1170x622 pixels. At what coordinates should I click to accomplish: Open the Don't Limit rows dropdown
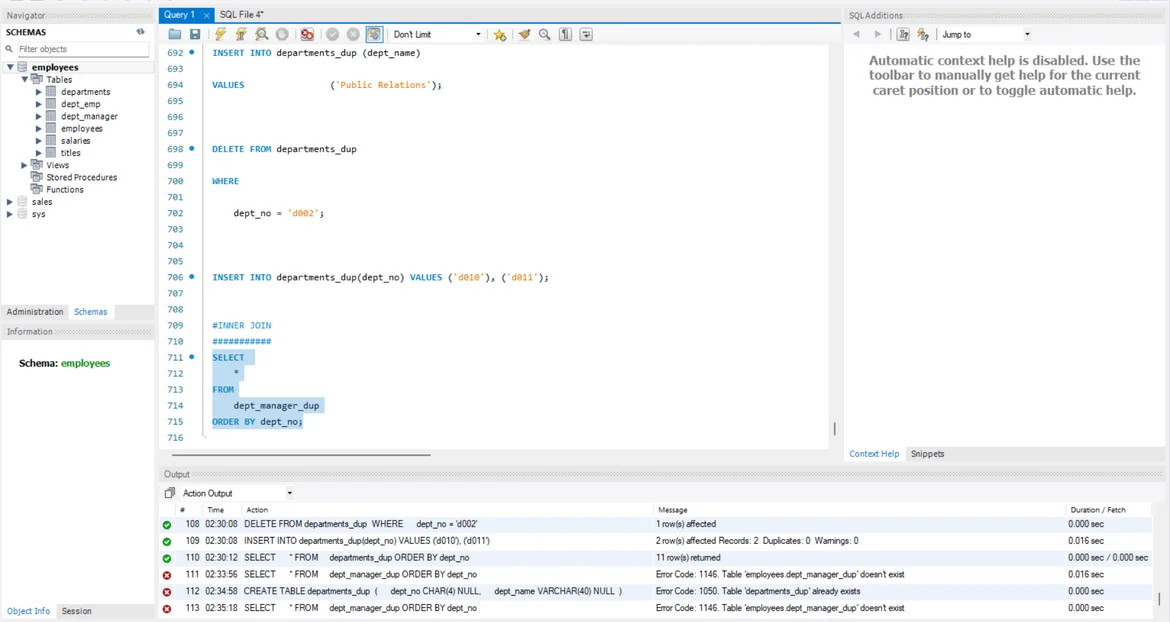click(x=437, y=34)
